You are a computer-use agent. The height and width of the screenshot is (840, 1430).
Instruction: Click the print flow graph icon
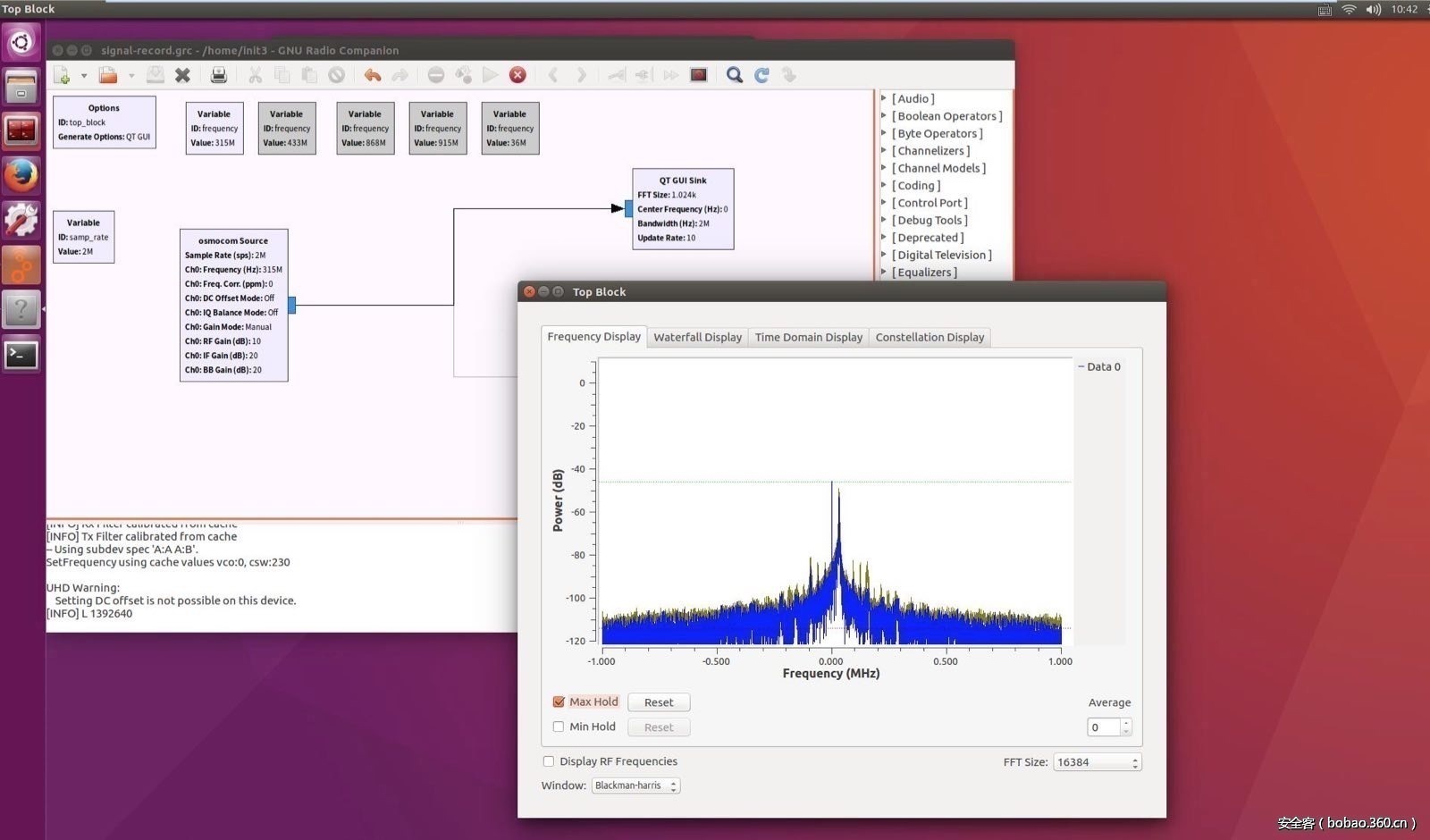(x=218, y=75)
